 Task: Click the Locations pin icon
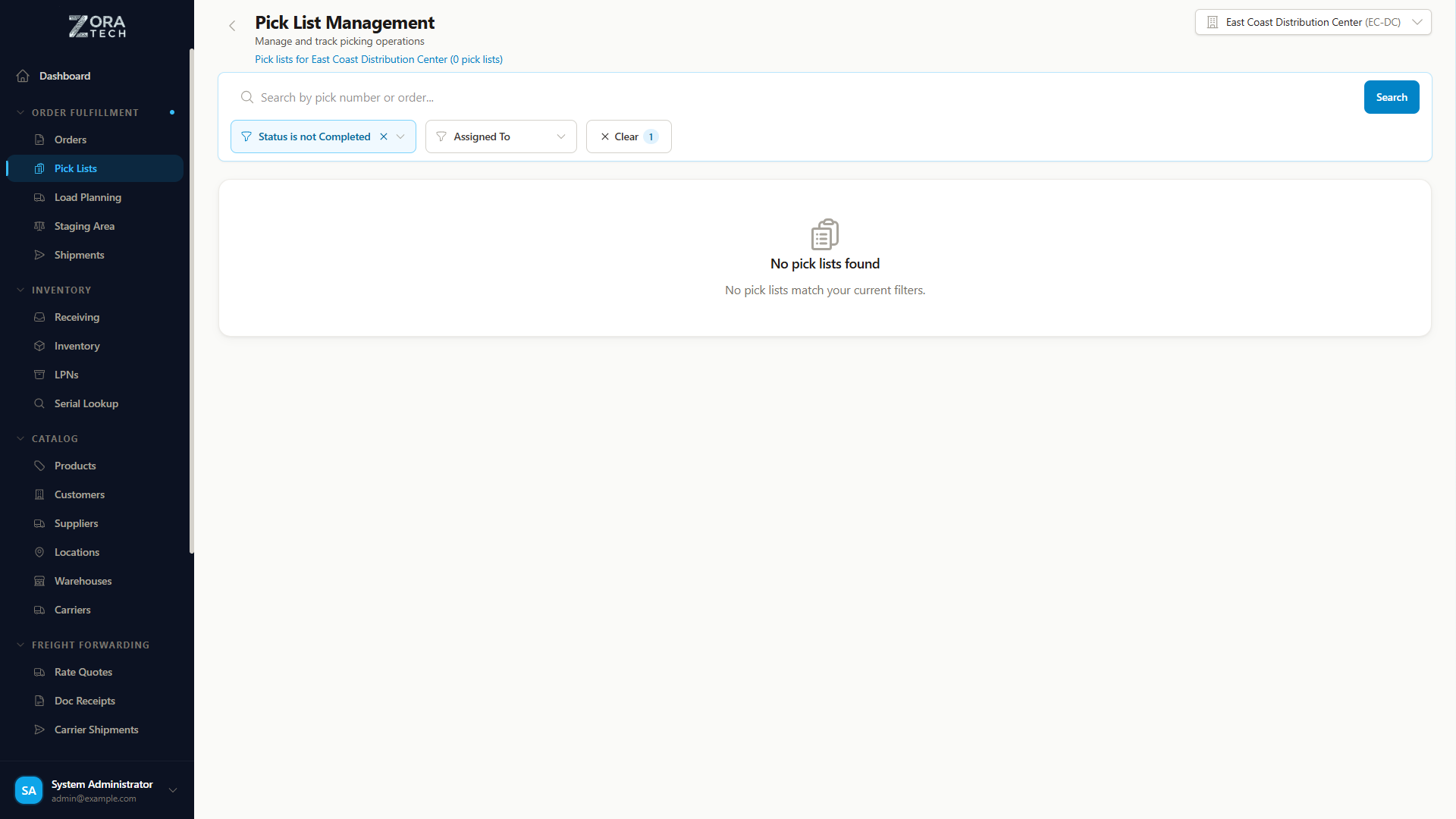[39, 552]
